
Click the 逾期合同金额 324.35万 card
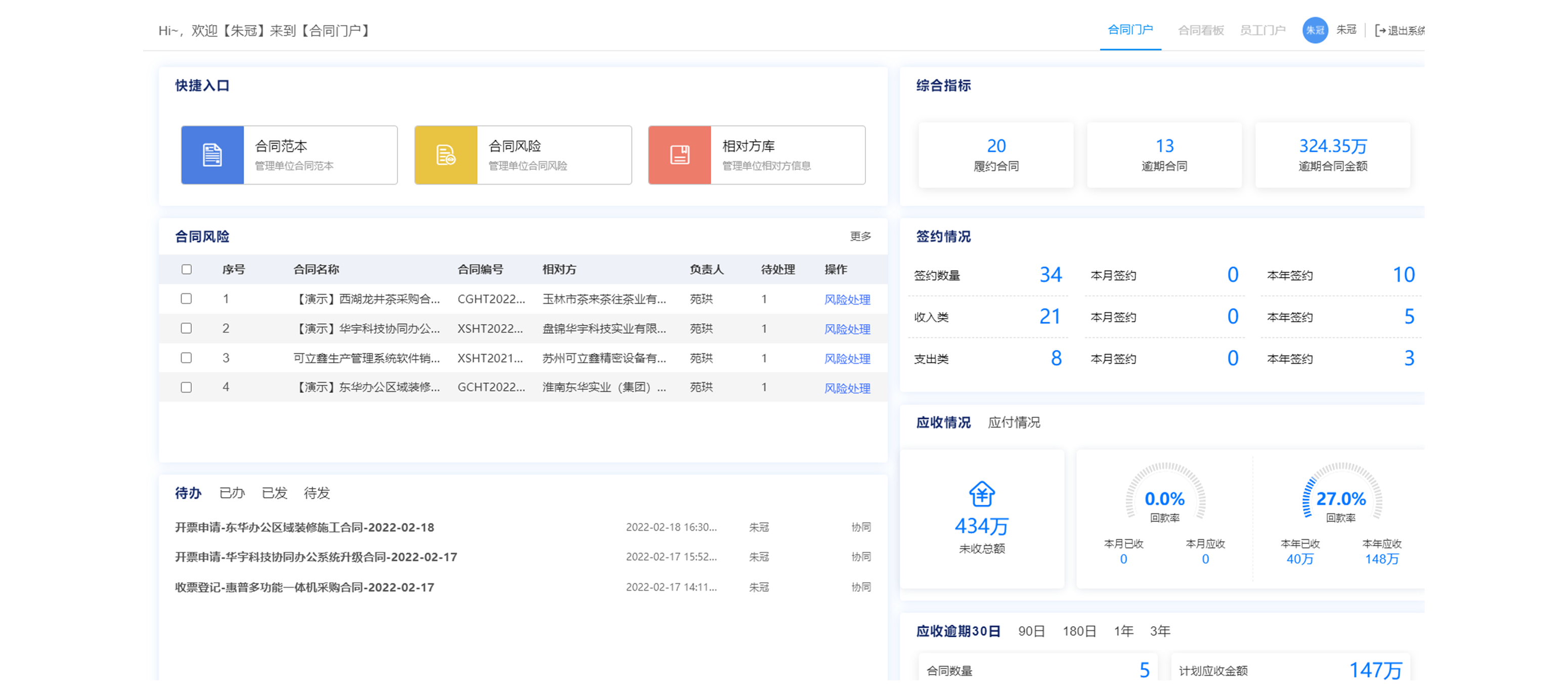pos(1332,155)
